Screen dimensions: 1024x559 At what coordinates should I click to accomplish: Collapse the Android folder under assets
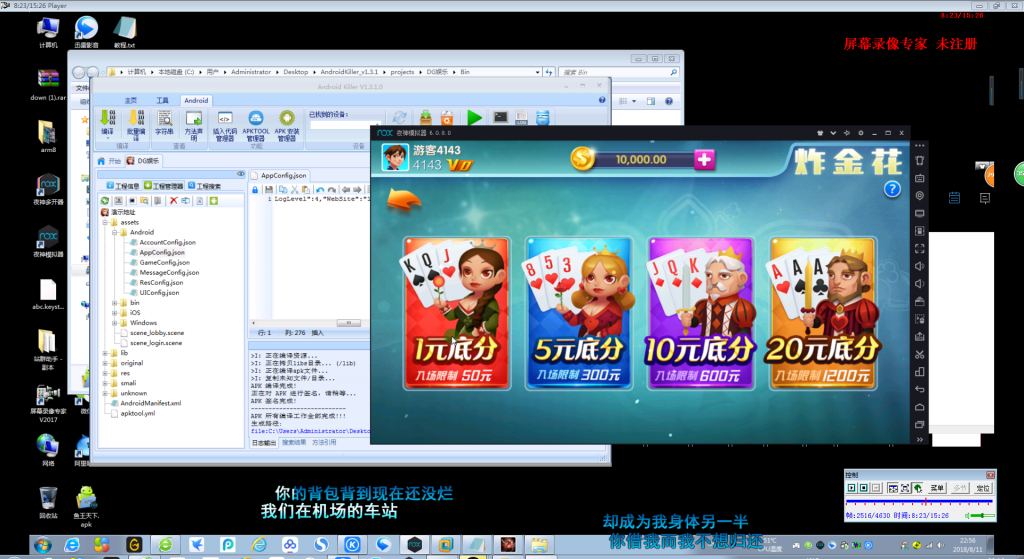(114, 232)
